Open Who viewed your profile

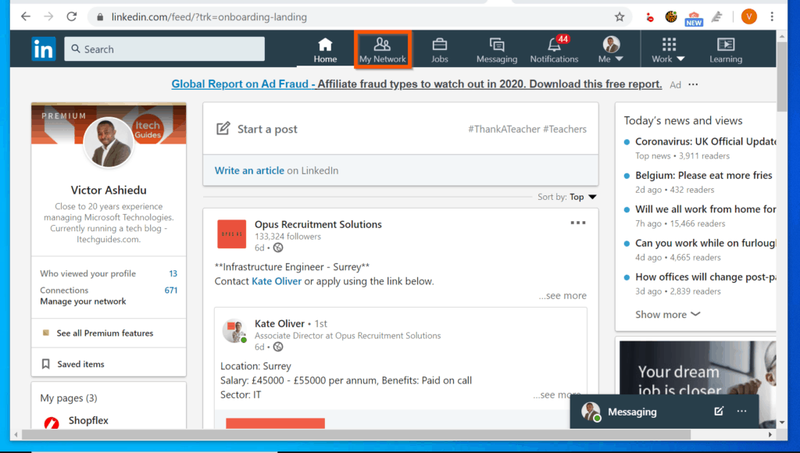tap(109, 273)
